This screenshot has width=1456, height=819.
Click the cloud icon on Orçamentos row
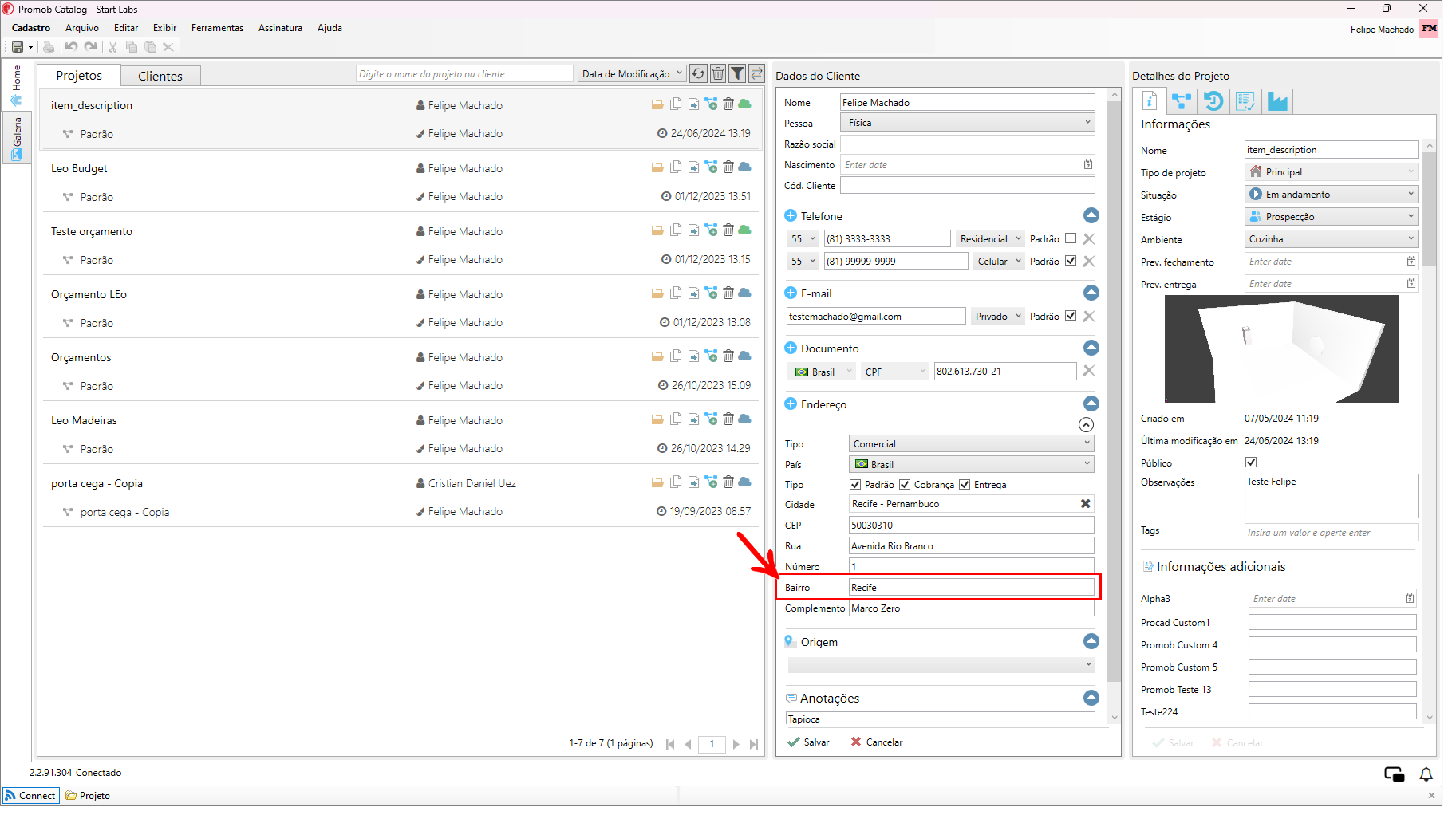pyautogui.click(x=744, y=356)
